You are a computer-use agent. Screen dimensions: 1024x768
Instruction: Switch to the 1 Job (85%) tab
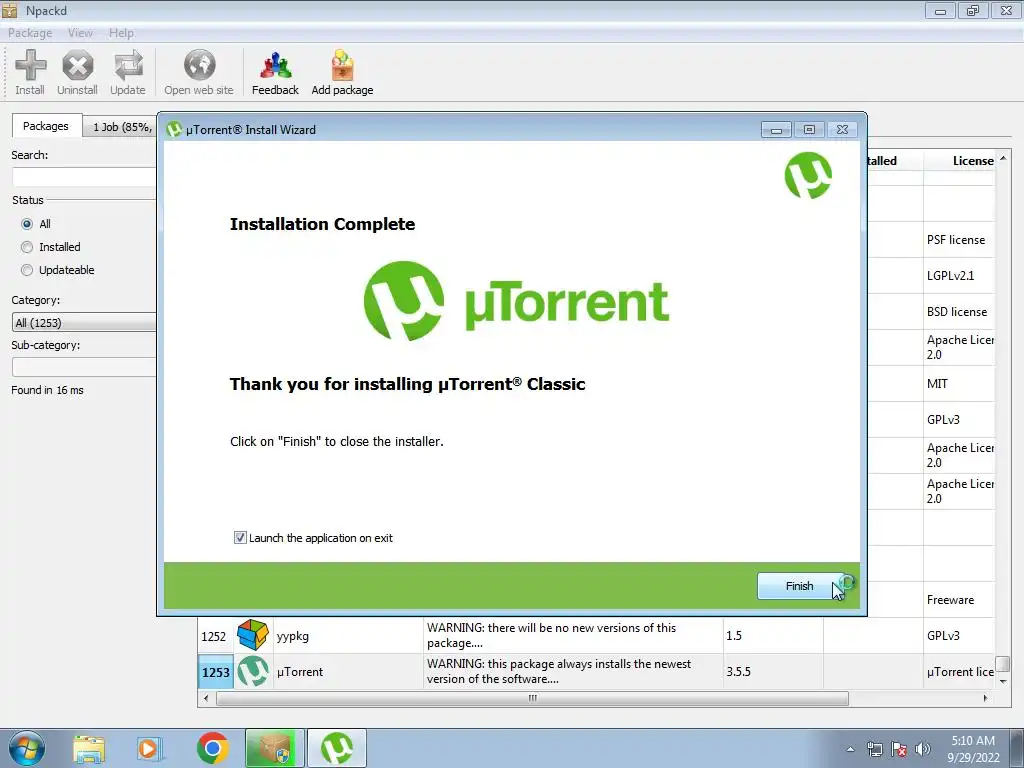[x=122, y=127]
